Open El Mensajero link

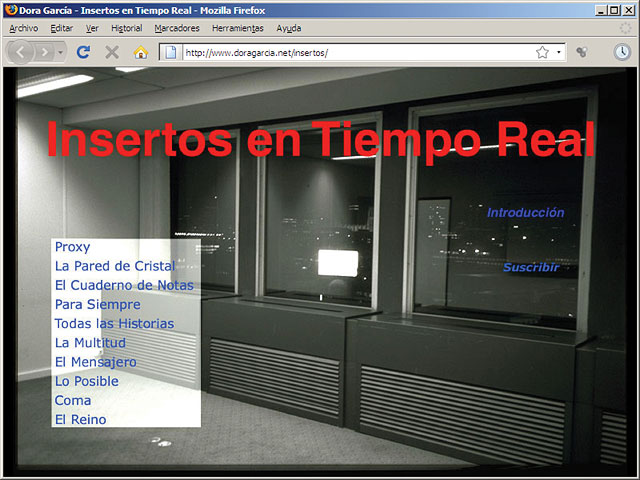[x=96, y=362]
